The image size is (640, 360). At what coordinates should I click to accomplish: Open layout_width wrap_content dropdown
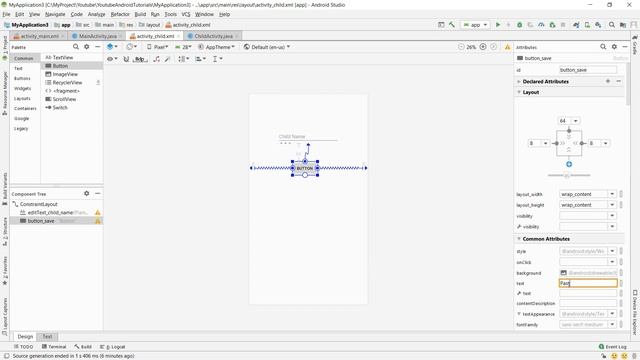coord(612,194)
